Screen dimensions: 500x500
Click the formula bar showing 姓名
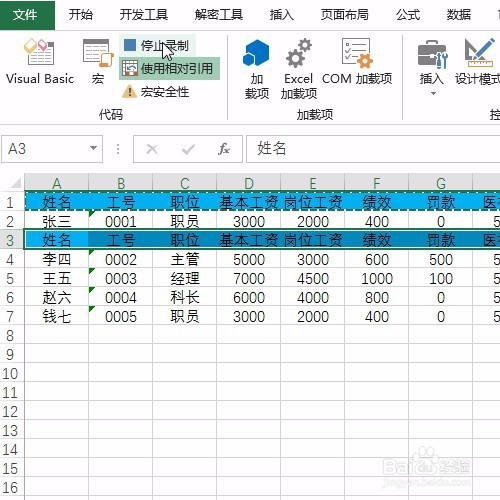point(373,149)
